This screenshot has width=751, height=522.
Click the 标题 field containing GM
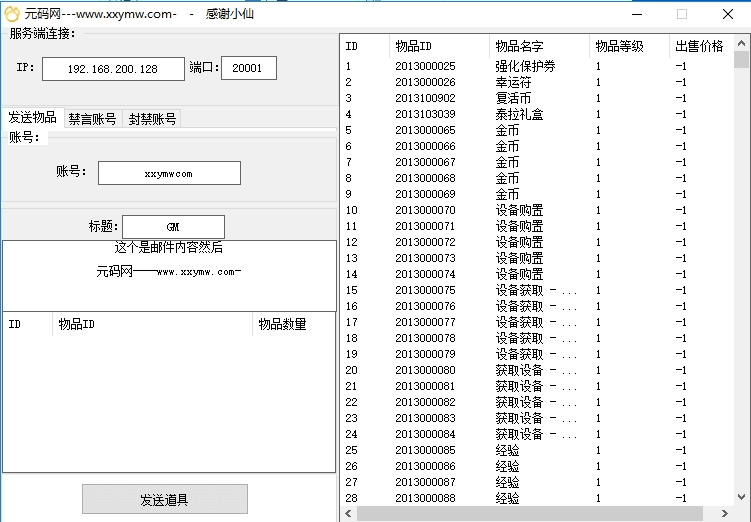173,227
